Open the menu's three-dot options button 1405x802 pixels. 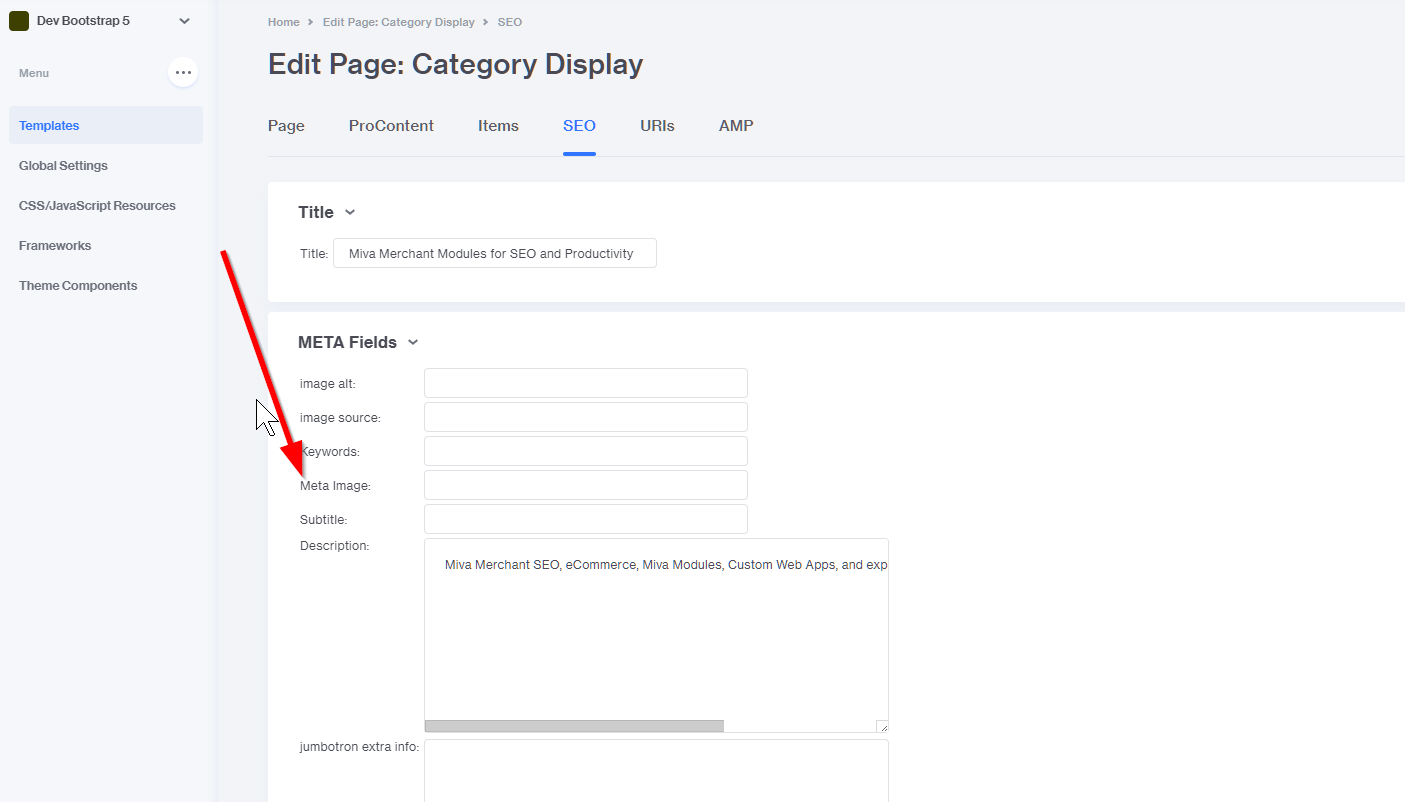click(x=182, y=73)
